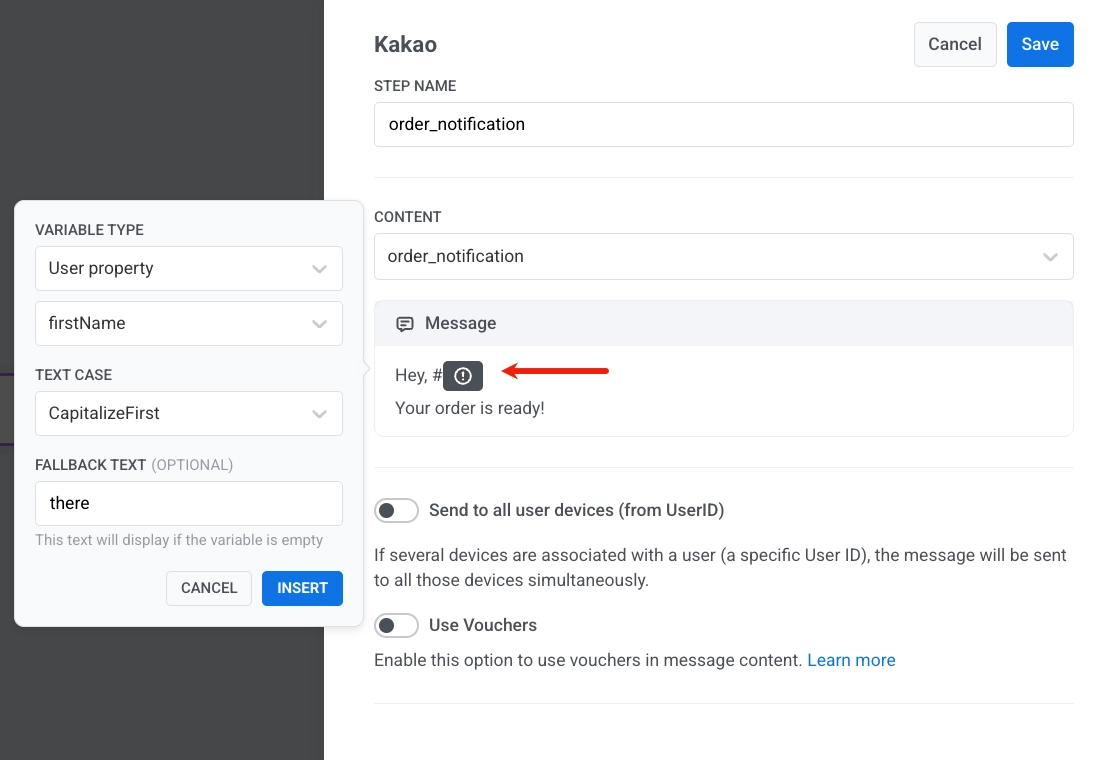The width and height of the screenshot is (1117, 760).
Task: Open the Variable Type dropdown
Action: click(x=188, y=268)
